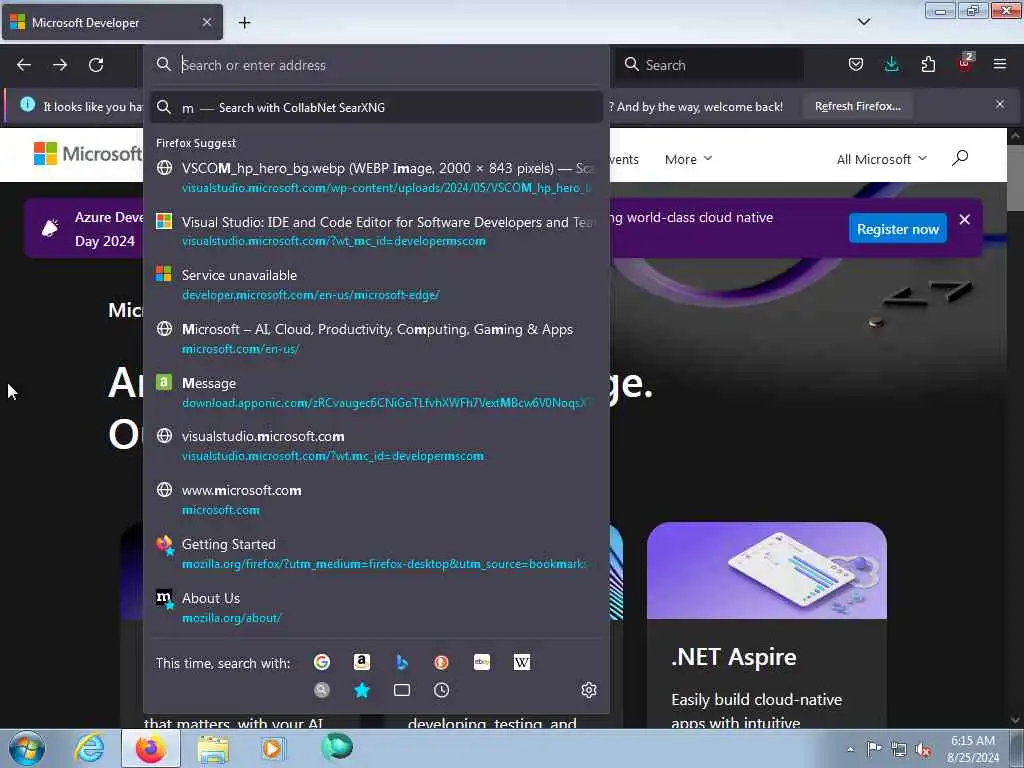Click the uBlock extension icon with badge
This screenshot has height=768, width=1024.
[965, 63]
